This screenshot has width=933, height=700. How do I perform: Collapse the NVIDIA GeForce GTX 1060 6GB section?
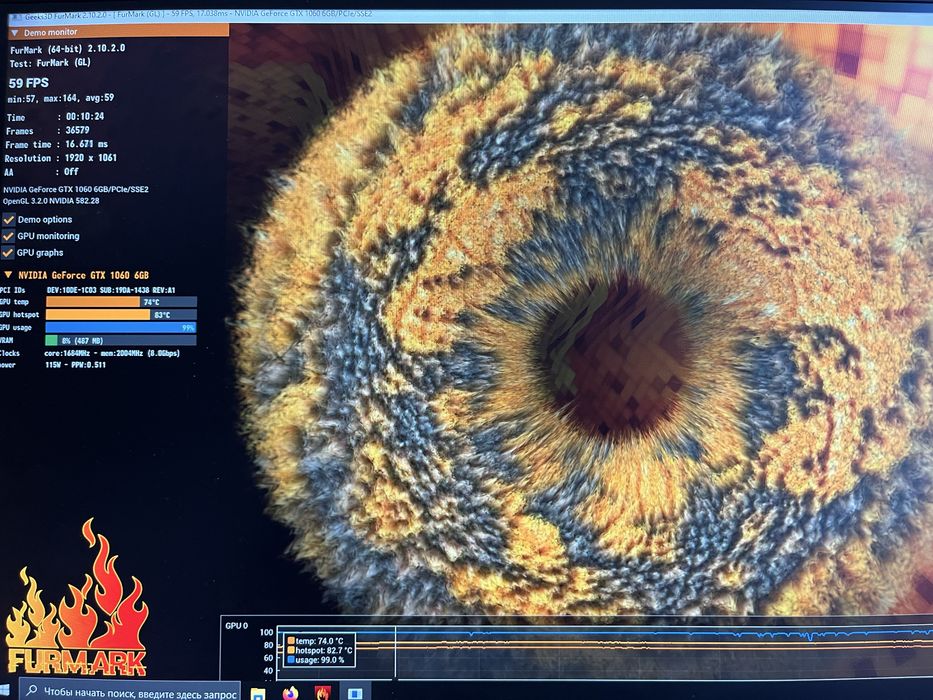(8, 275)
